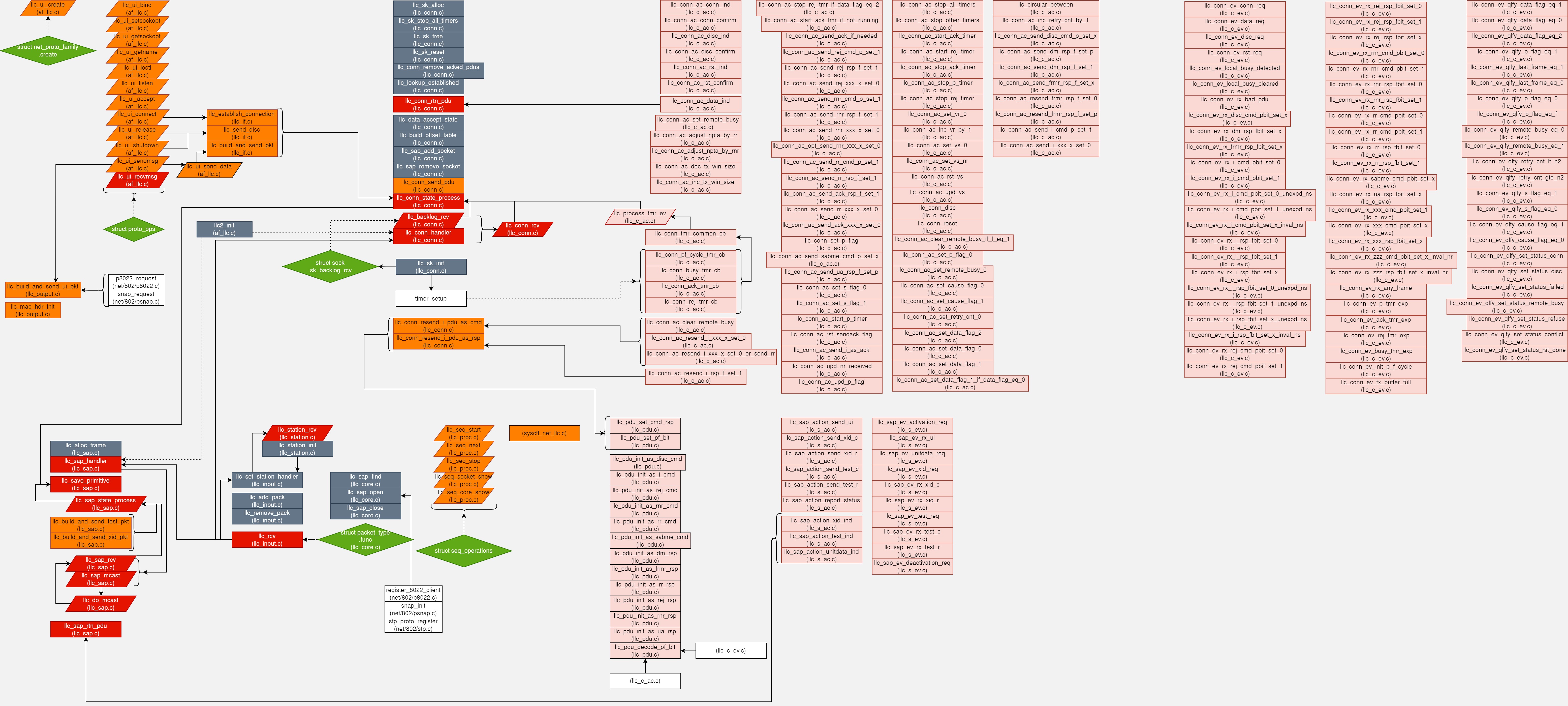Select the llc_pdu_decode_pf_bit node
The width and height of the screenshot is (1568, 706).
(x=645, y=651)
